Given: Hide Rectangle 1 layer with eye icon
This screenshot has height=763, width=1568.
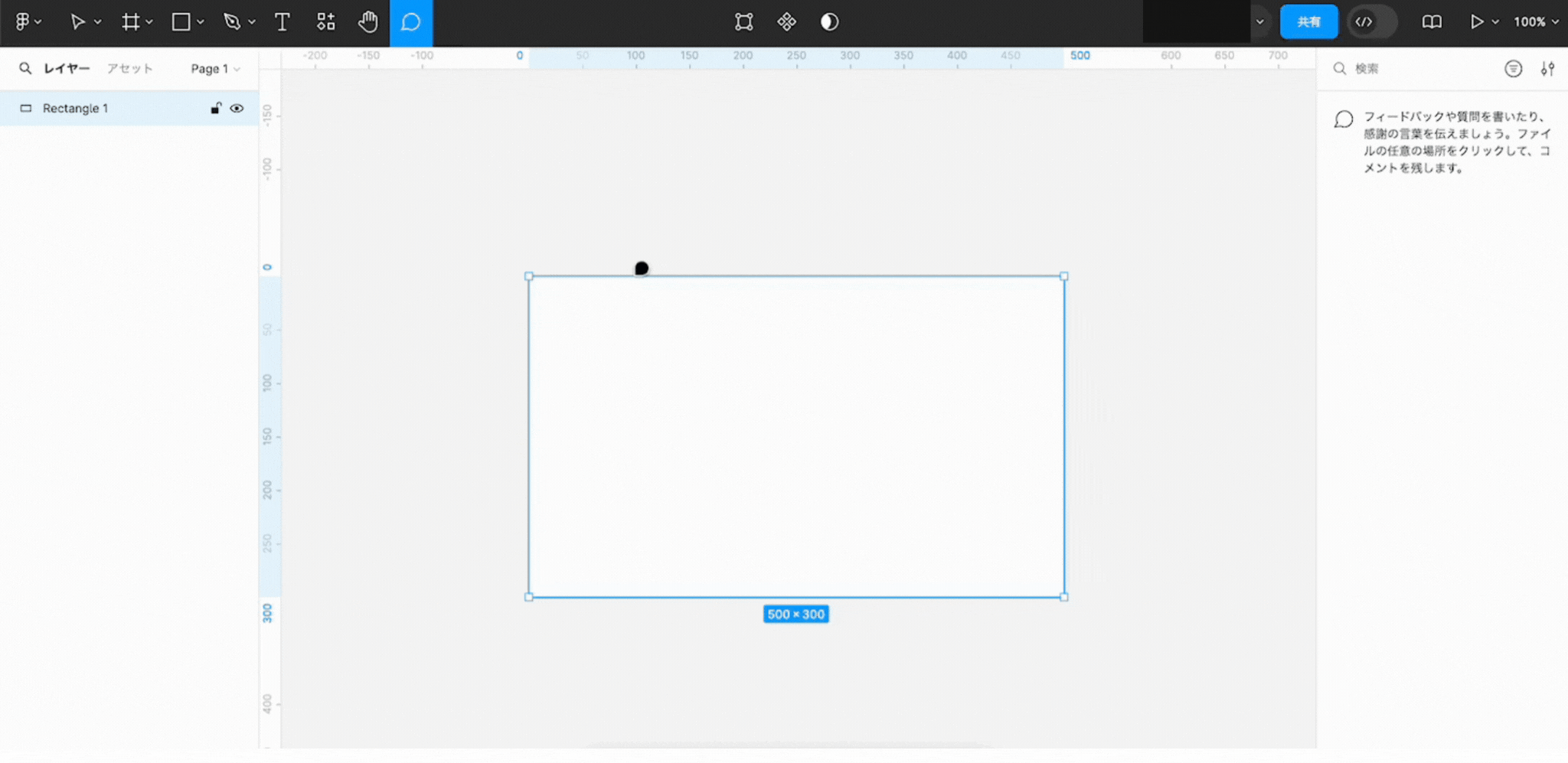Looking at the screenshot, I should point(237,109).
